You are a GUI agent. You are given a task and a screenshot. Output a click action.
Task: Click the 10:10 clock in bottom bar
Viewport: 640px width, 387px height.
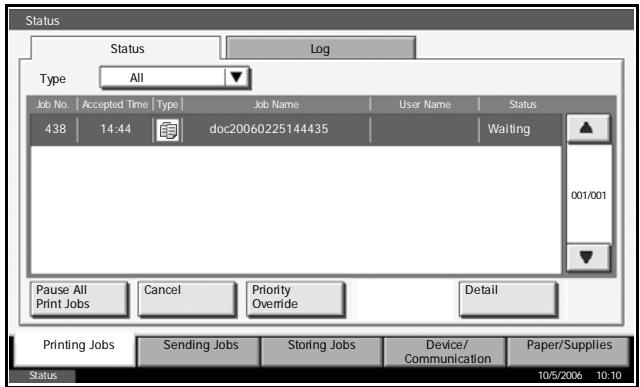tap(609, 376)
